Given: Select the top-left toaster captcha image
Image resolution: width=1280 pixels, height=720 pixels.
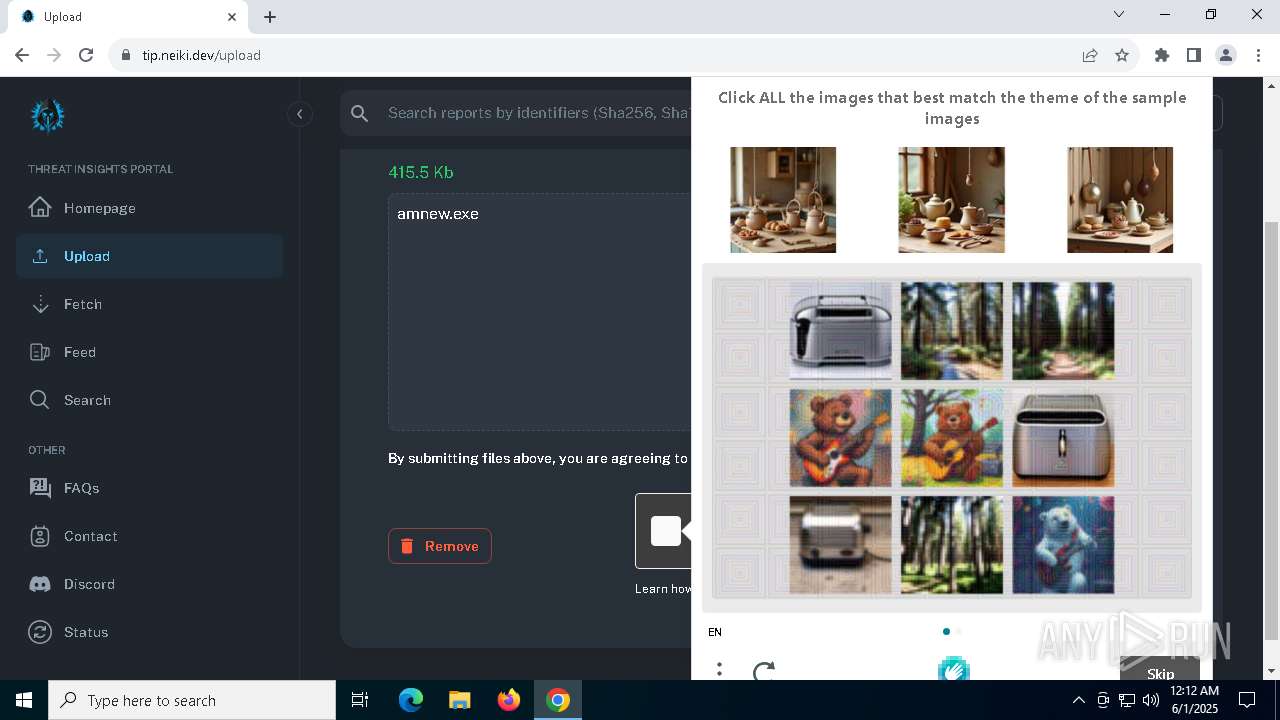Looking at the screenshot, I should point(840,330).
